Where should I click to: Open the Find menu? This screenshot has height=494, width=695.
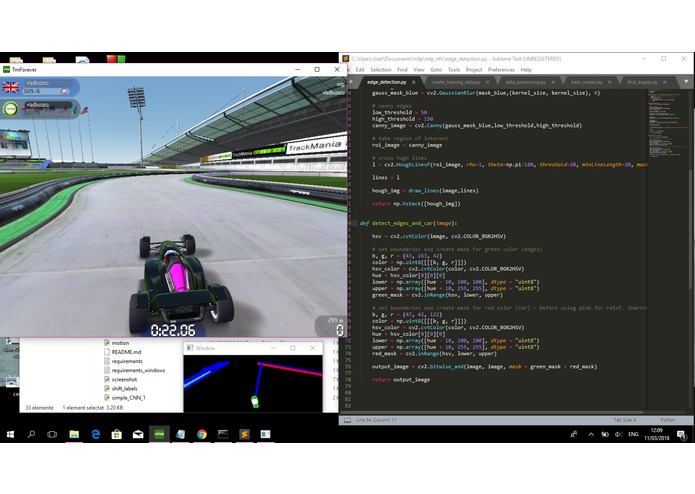click(x=402, y=70)
